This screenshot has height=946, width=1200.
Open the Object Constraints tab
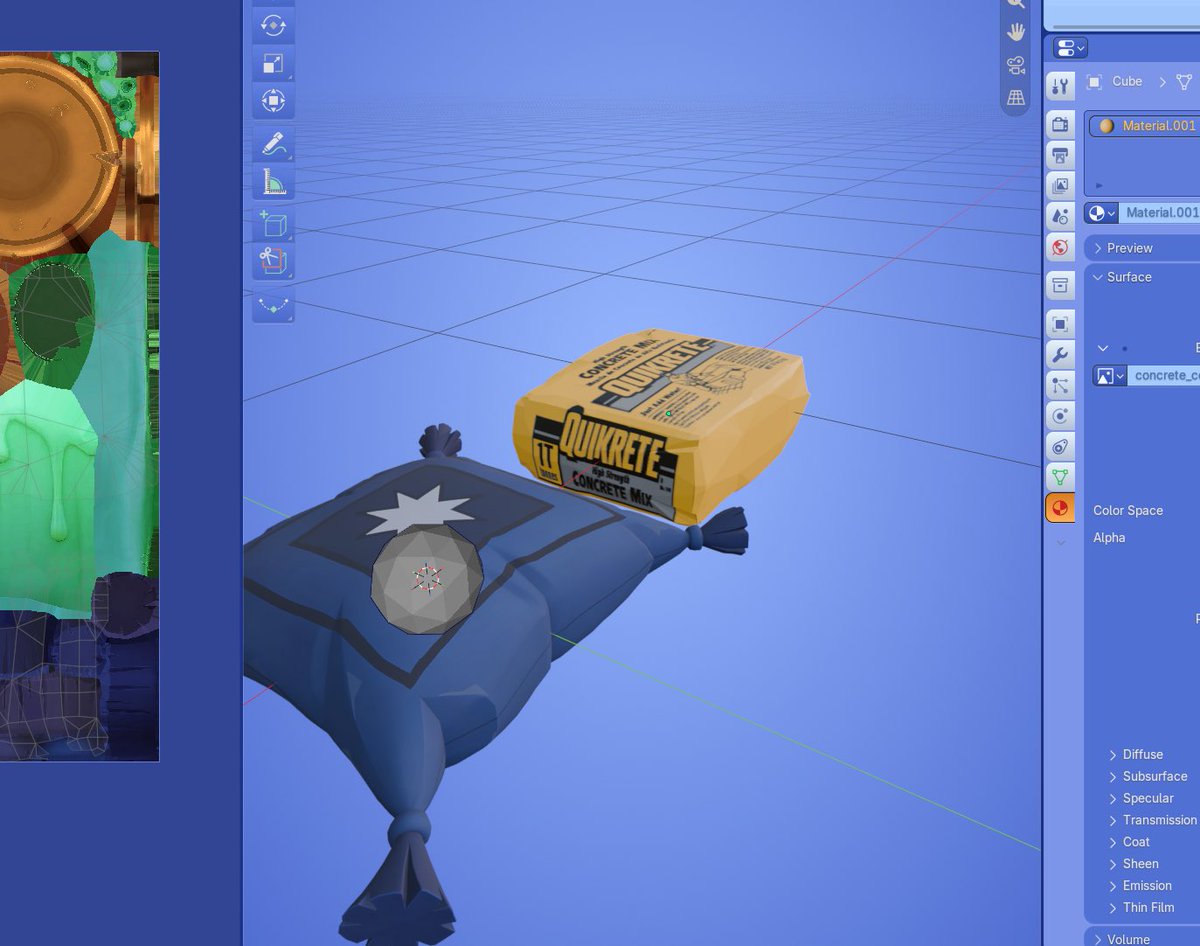tap(1061, 447)
